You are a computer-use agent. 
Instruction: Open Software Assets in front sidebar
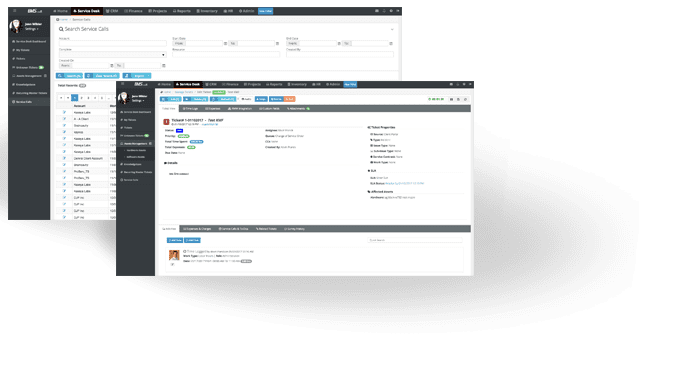pyautogui.click(x=135, y=157)
